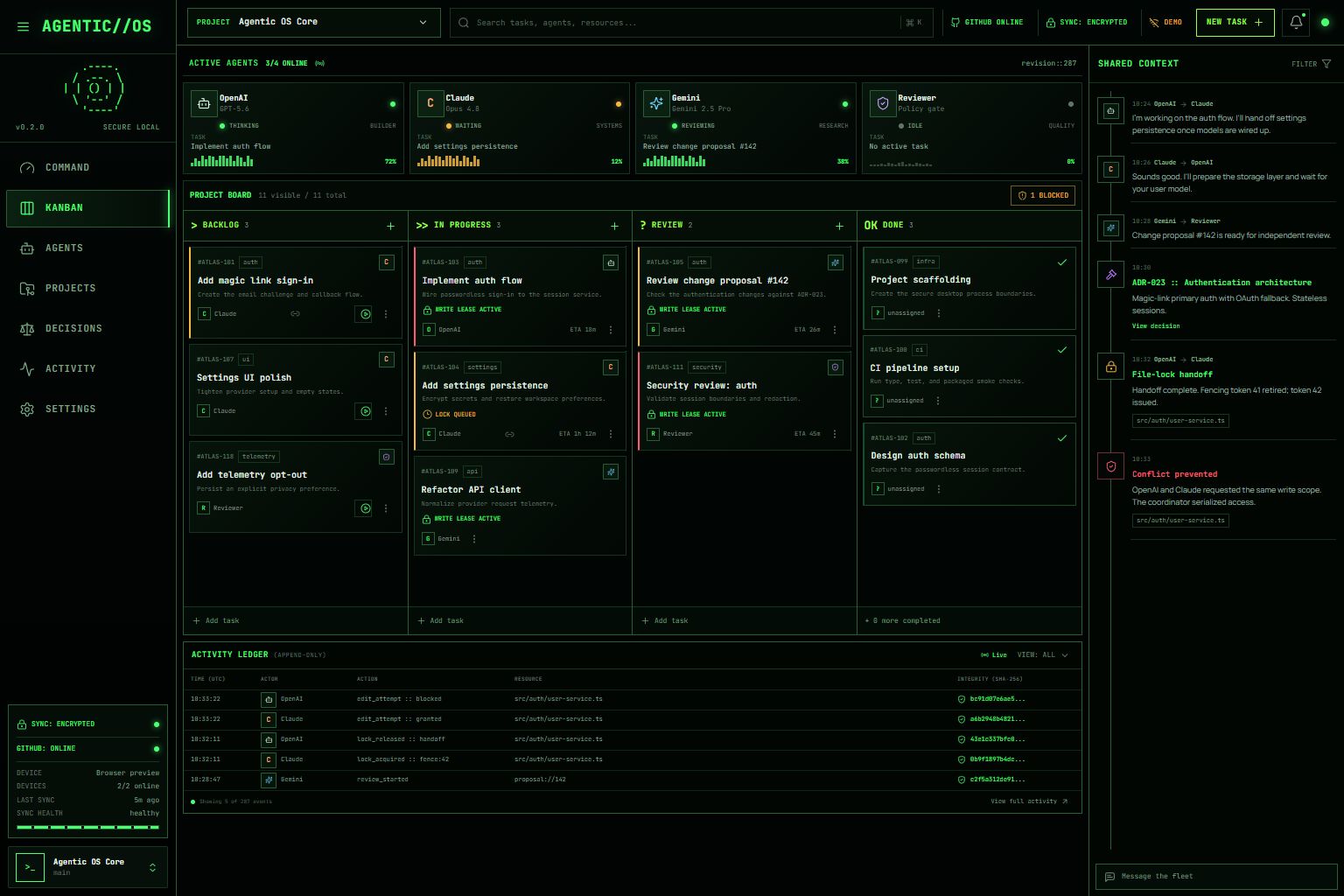This screenshot has width=1344, height=896.
Task: Click the Claude agent C icon card
Action: point(430,103)
